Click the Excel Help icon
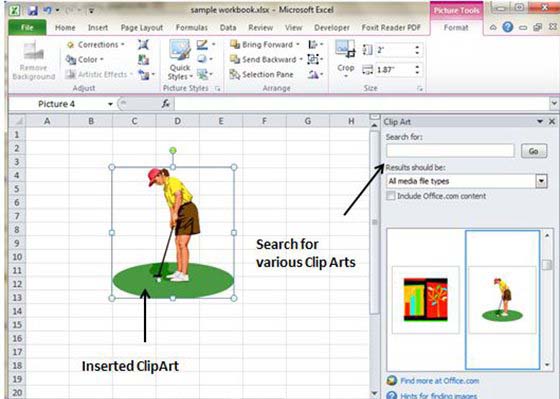Viewport: 560px width, 399px height. (508, 27)
